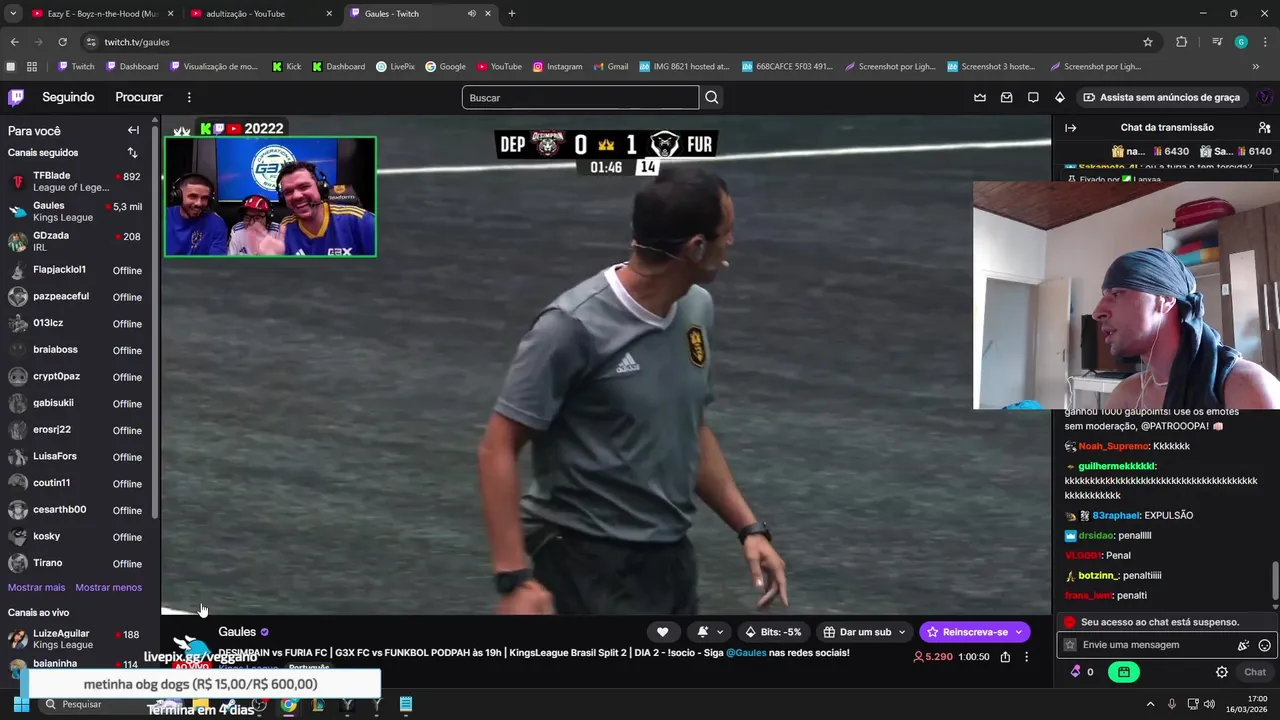Open the chat celebration cheer icon
Viewport: 1280px width, 720px height.
tap(1243, 645)
